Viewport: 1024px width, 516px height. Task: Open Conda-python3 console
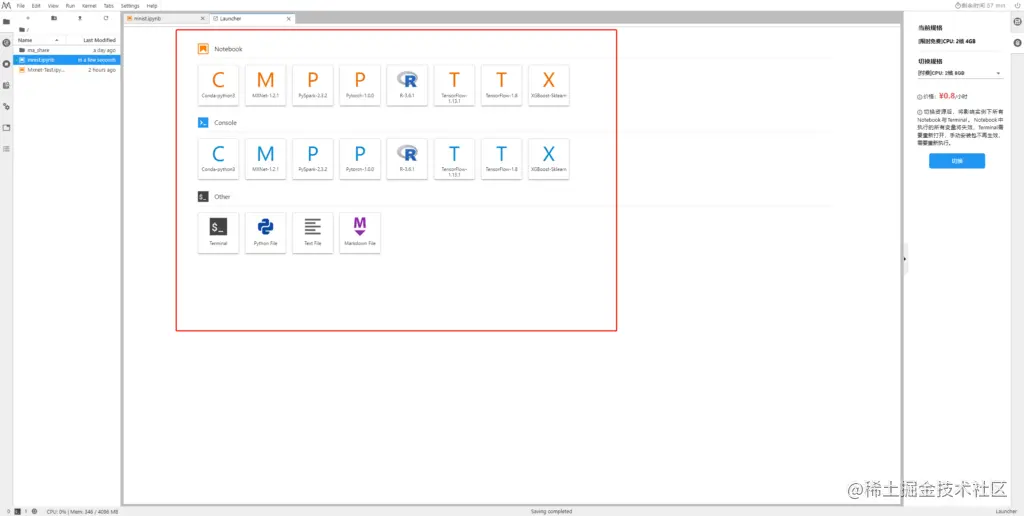click(218, 159)
